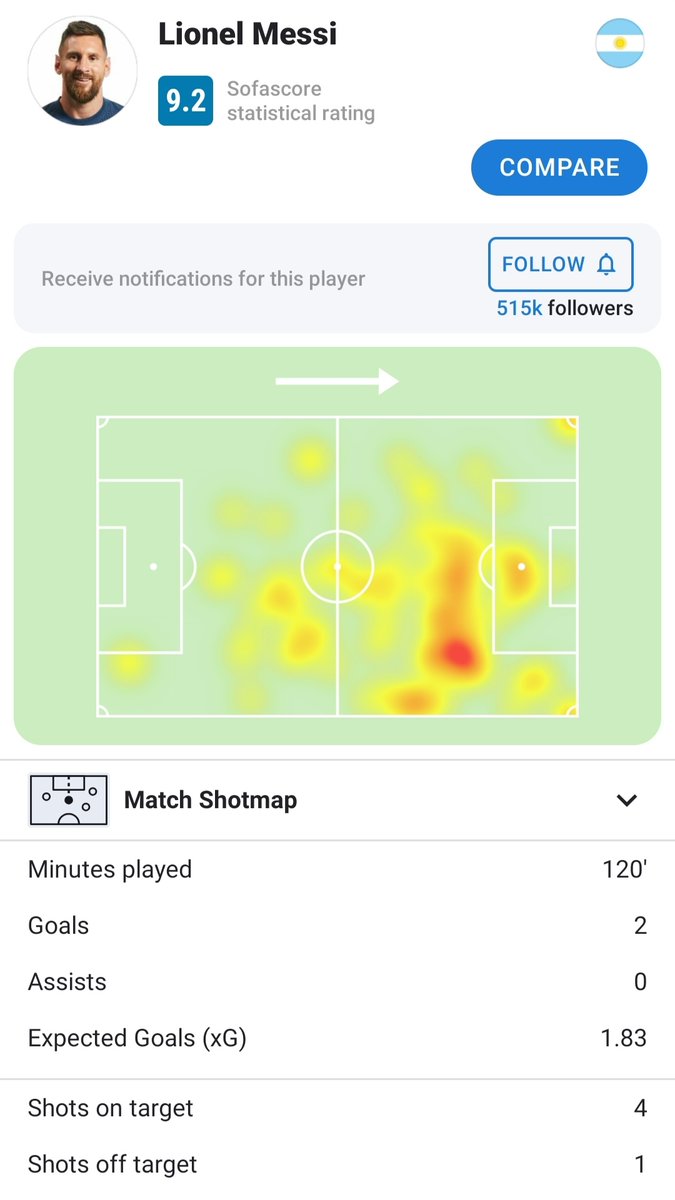This screenshot has width=675, height=1200.
Task: Click the heatmap direction arrow
Action: (x=337, y=381)
